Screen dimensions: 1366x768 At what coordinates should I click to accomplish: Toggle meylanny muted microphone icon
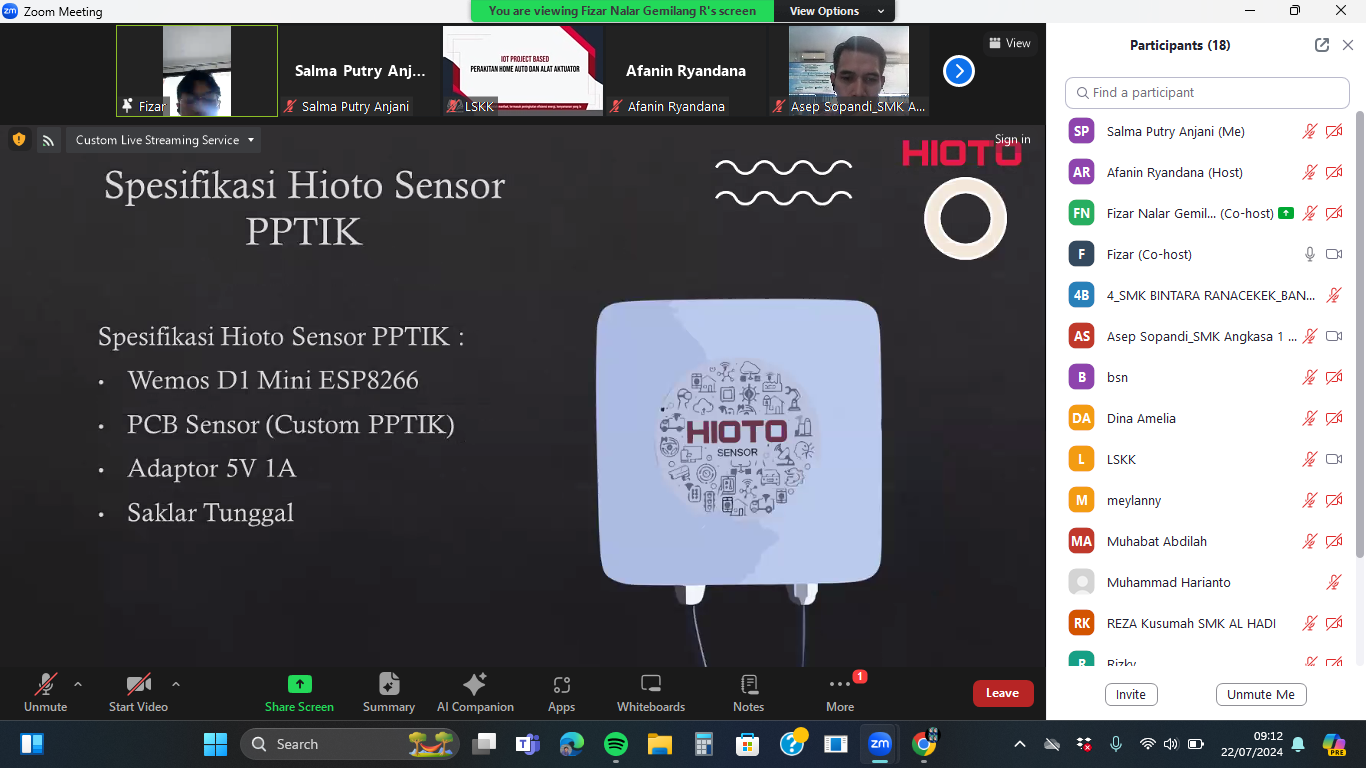tap(1309, 500)
